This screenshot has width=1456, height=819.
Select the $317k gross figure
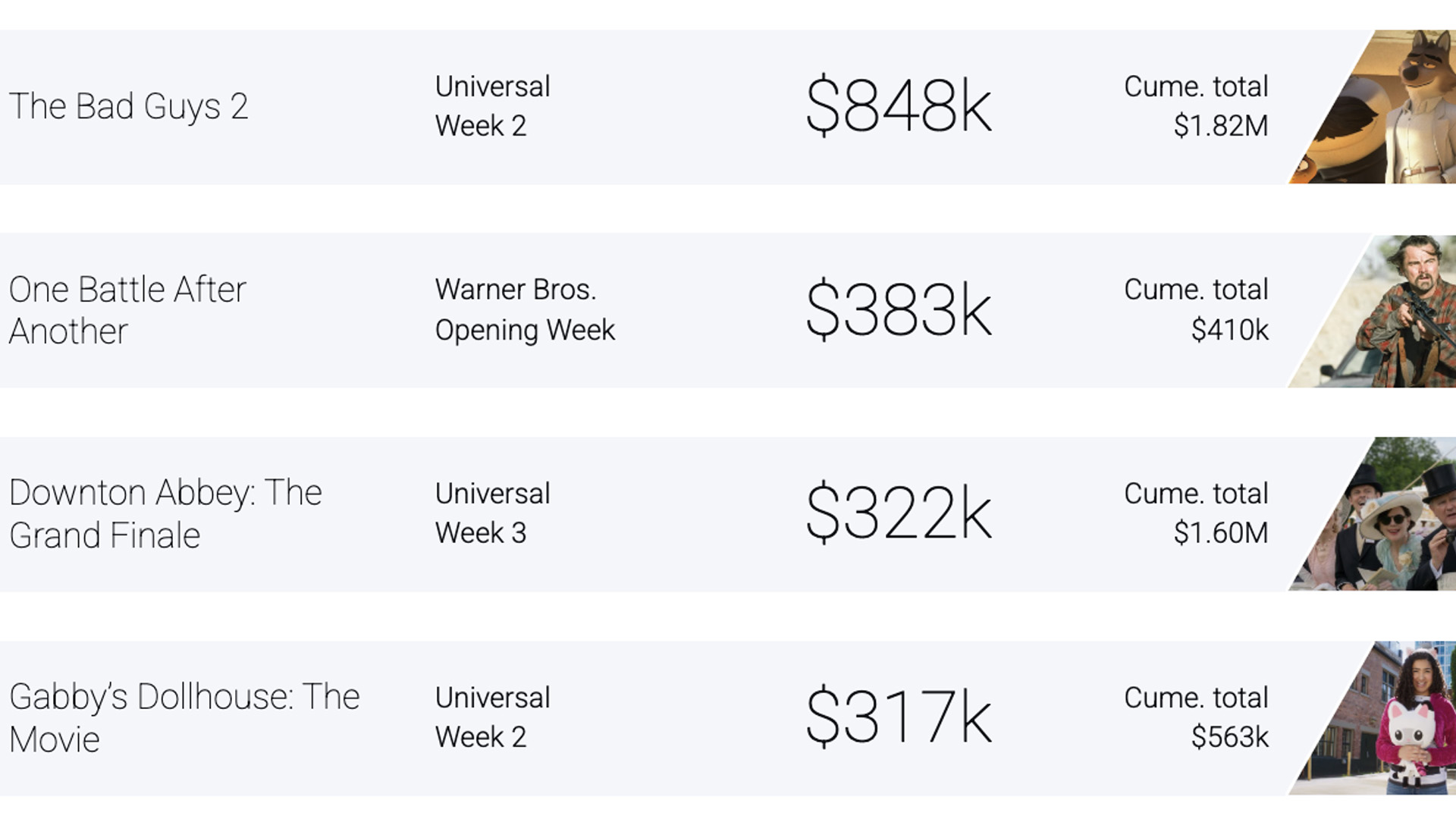[899, 717]
